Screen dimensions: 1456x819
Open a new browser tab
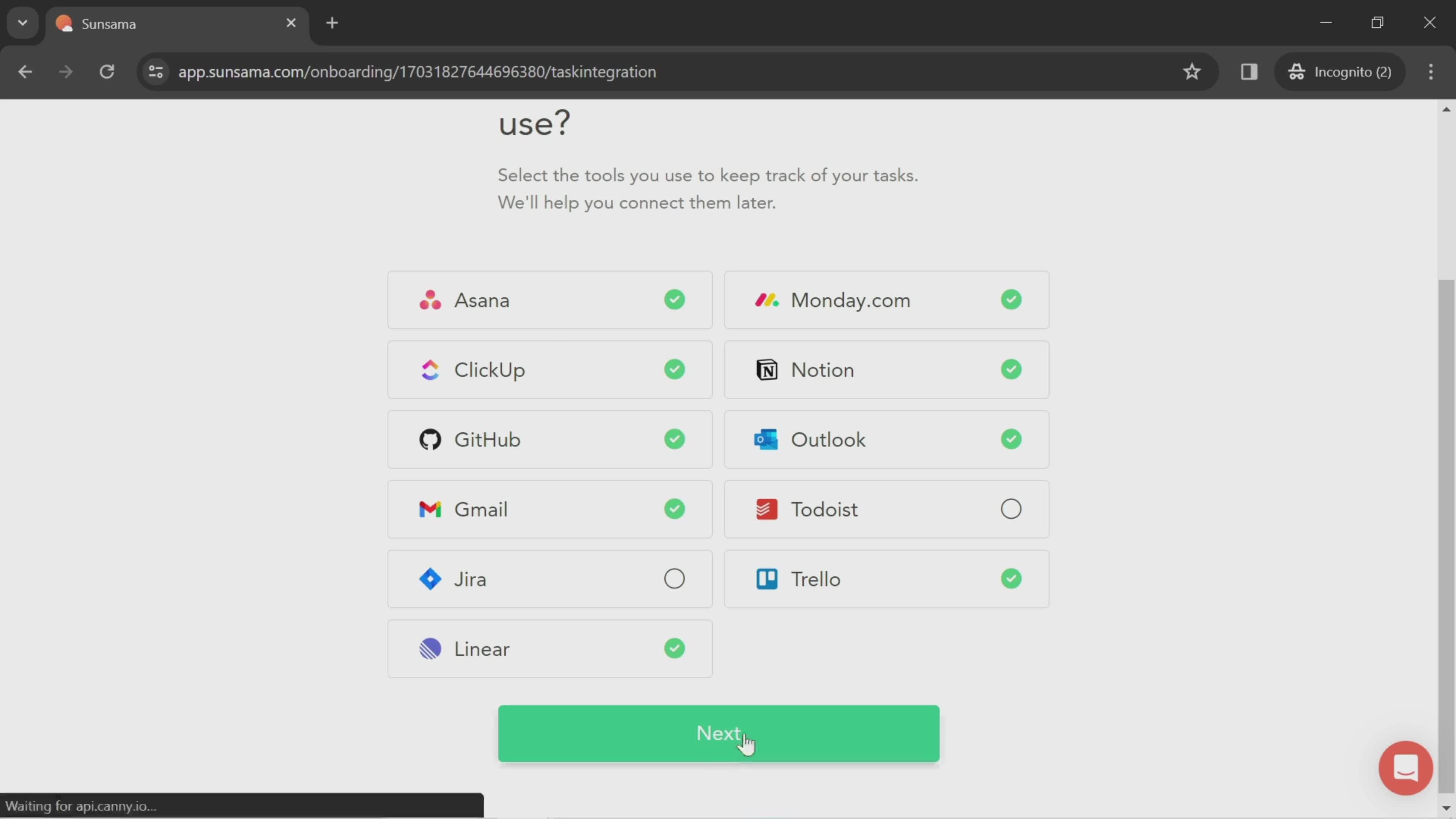[333, 23]
